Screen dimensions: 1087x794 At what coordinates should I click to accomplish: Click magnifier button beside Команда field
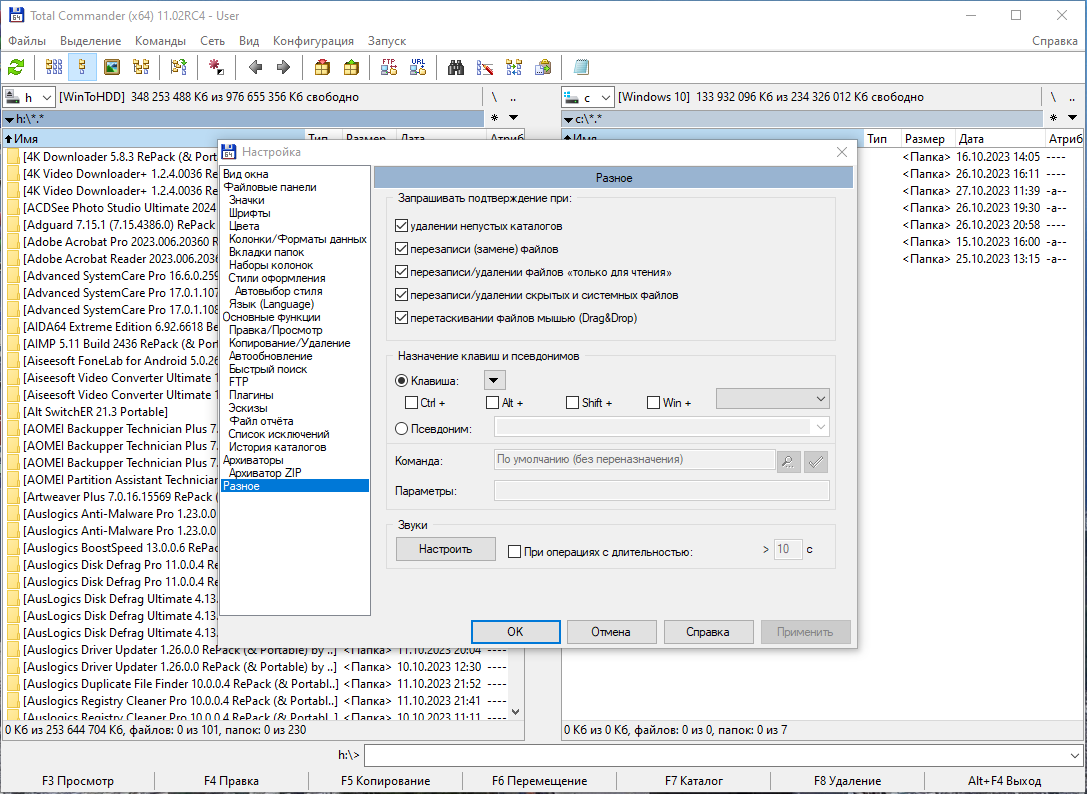coord(789,461)
